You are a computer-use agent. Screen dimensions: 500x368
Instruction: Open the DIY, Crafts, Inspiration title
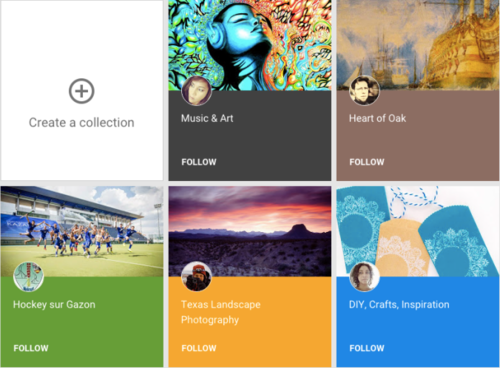pyautogui.click(x=399, y=305)
